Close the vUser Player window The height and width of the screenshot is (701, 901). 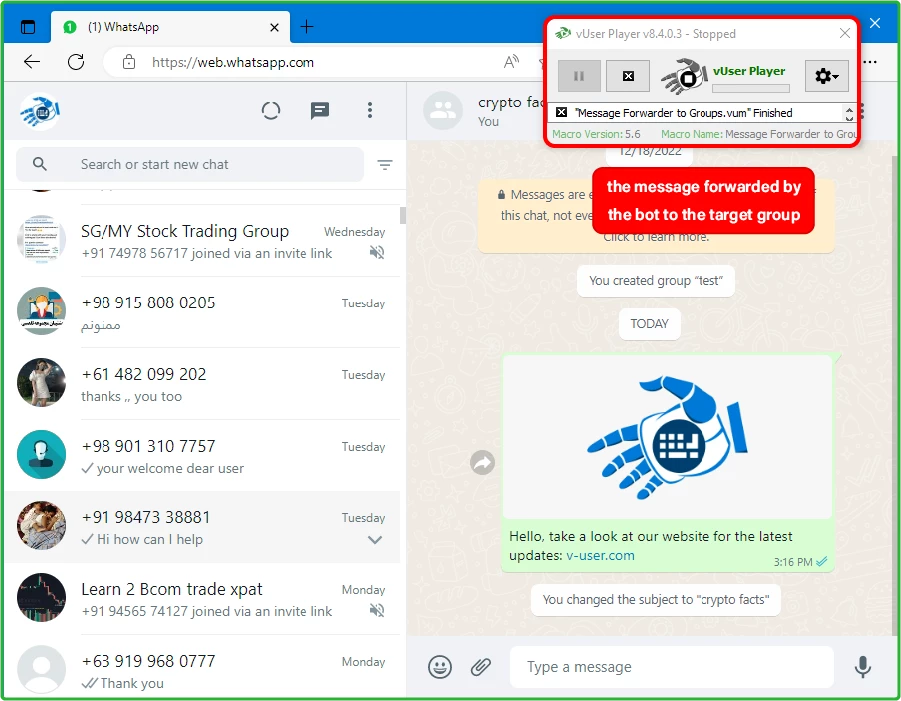point(845,33)
